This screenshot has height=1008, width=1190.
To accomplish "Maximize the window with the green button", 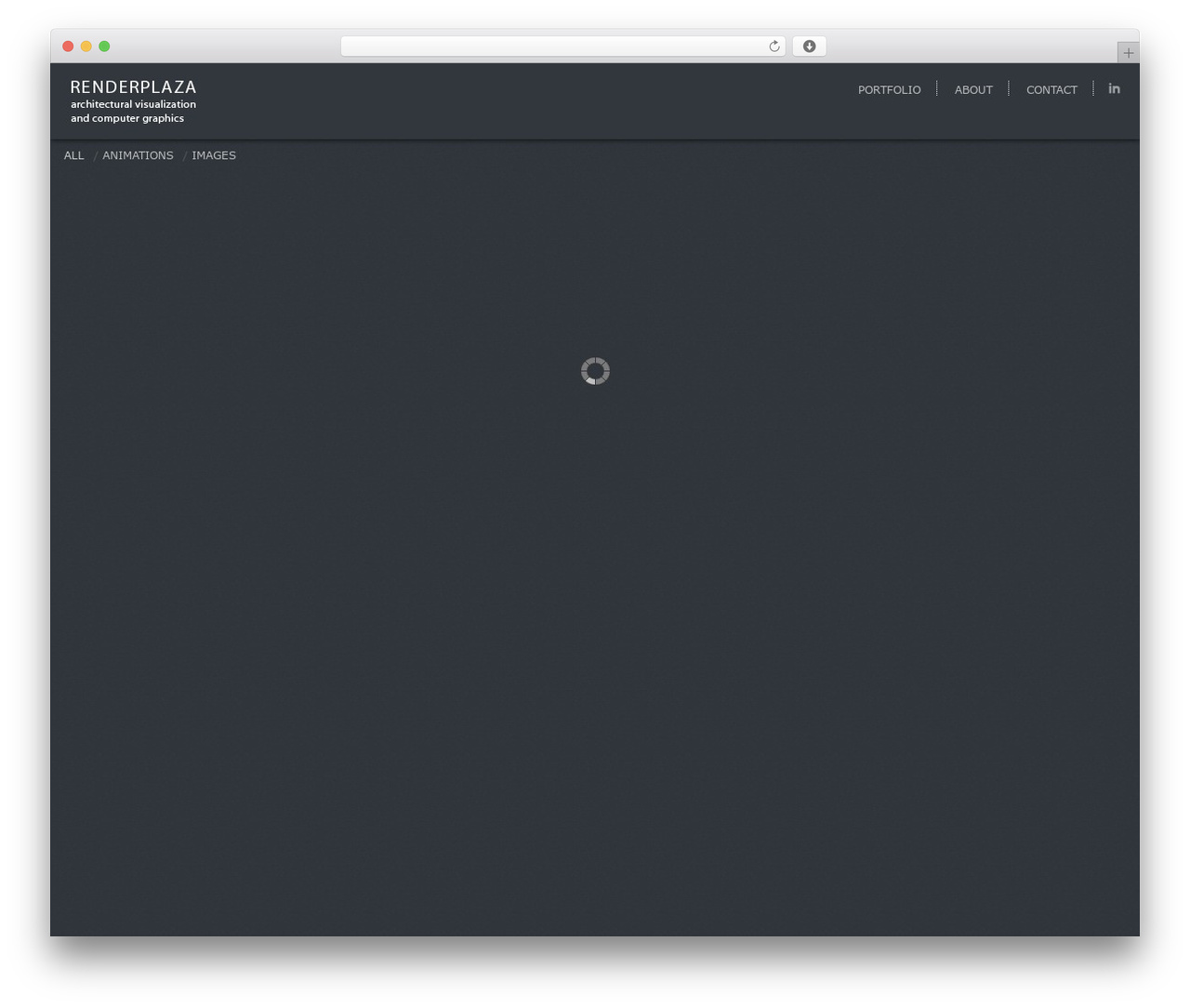I will [104, 46].
